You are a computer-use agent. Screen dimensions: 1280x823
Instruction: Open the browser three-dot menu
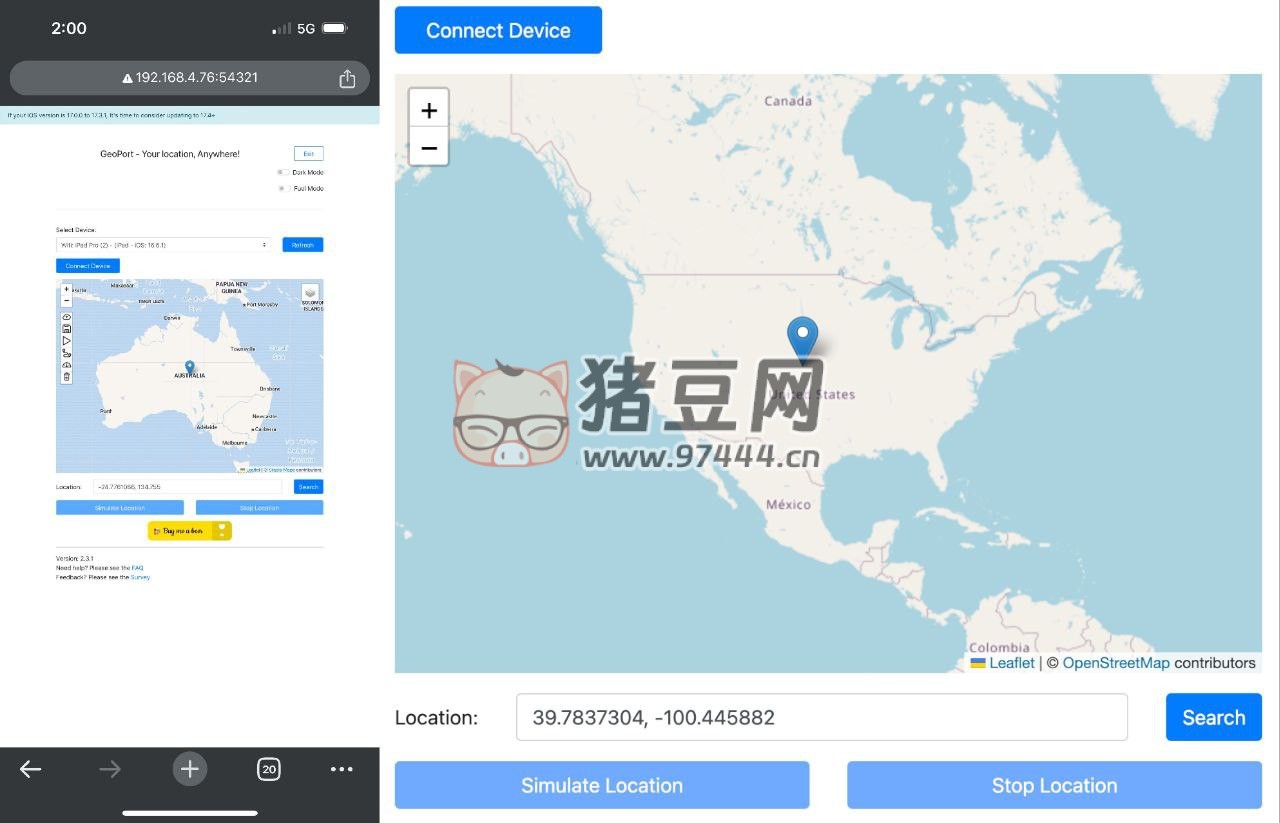(x=342, y=769)
